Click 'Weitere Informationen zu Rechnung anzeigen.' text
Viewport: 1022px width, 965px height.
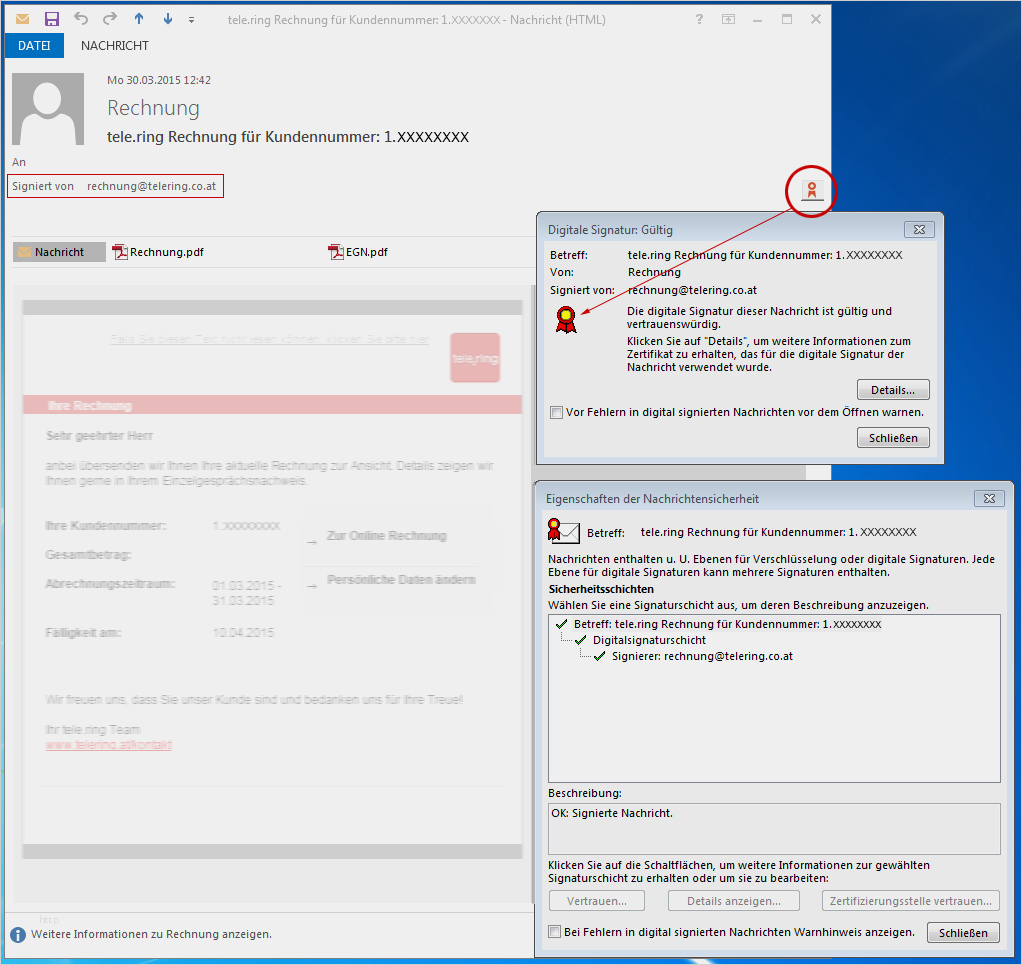coord(151,934)
